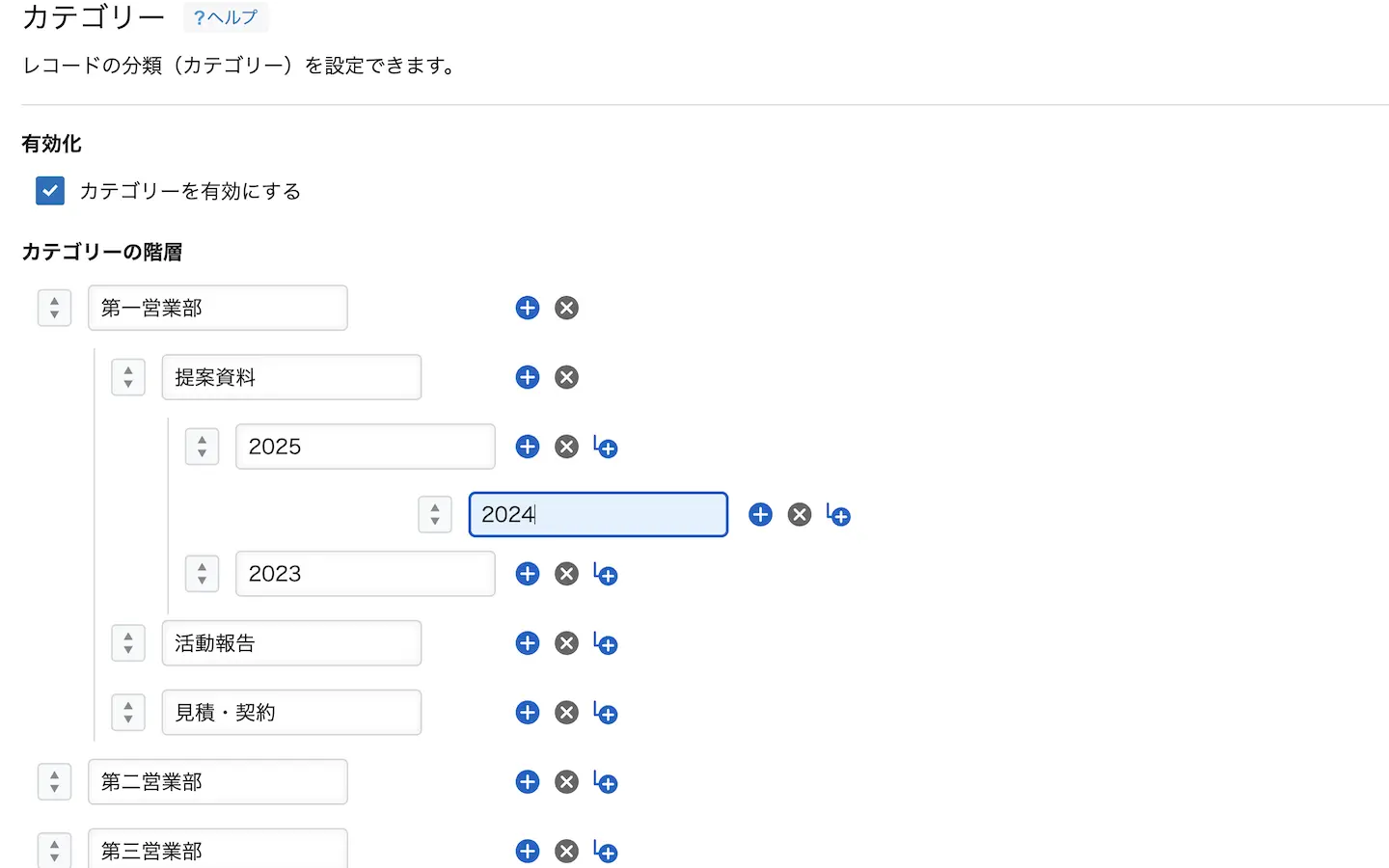1389x868 pixels.
Task: Add child category under 2023
Action: tap(606, 575)
